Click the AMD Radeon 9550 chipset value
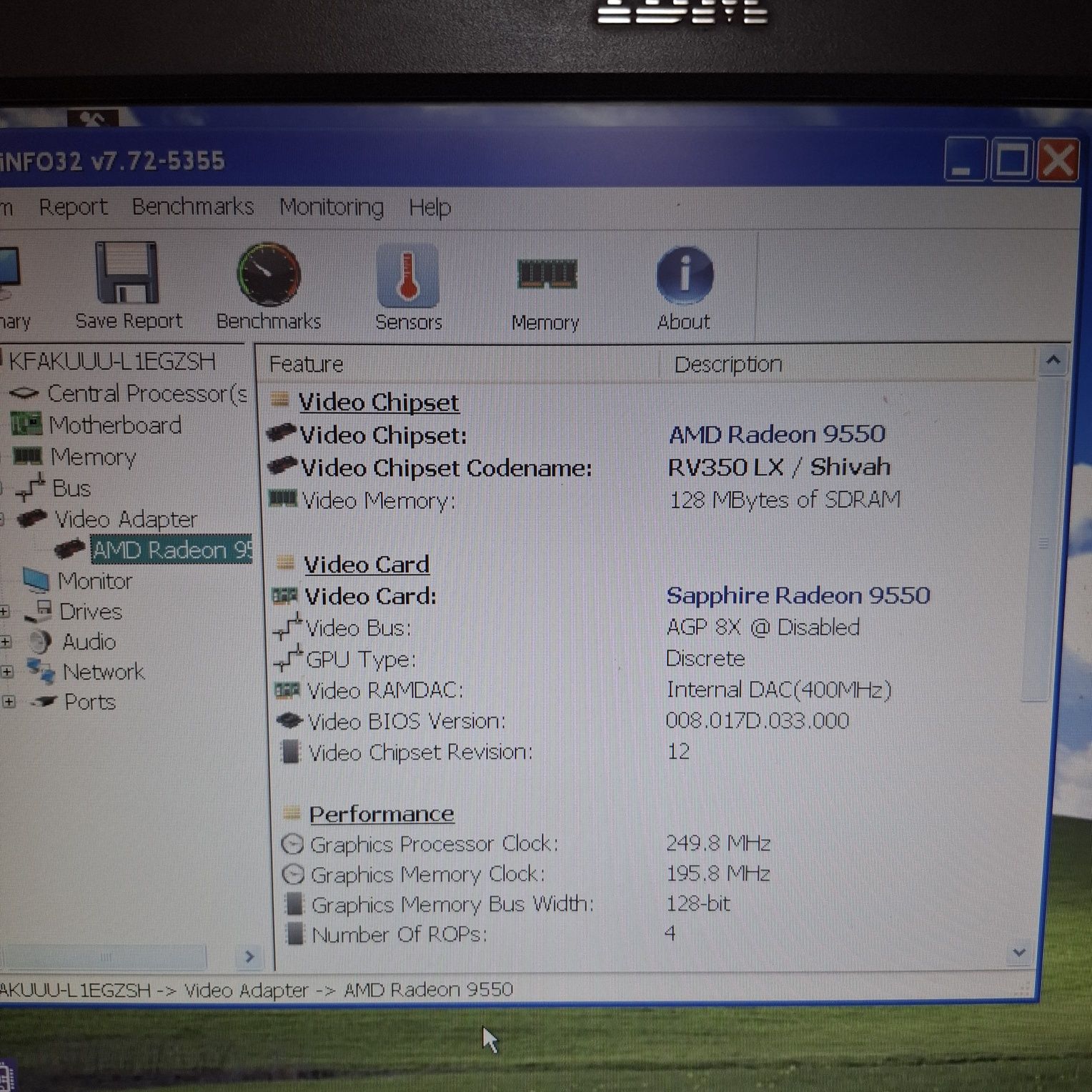 click(777, 434)
